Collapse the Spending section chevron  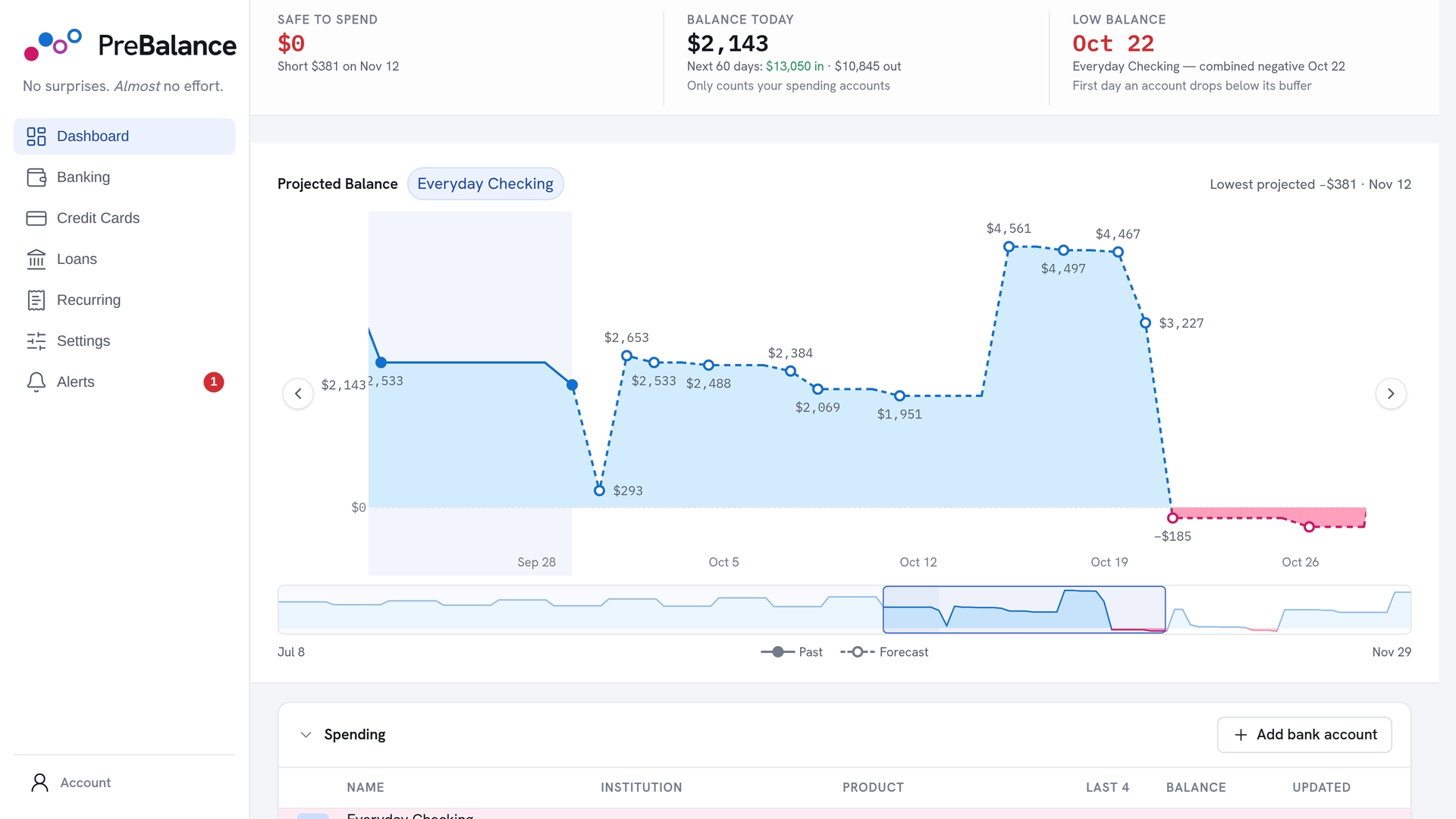pos(306,735)
